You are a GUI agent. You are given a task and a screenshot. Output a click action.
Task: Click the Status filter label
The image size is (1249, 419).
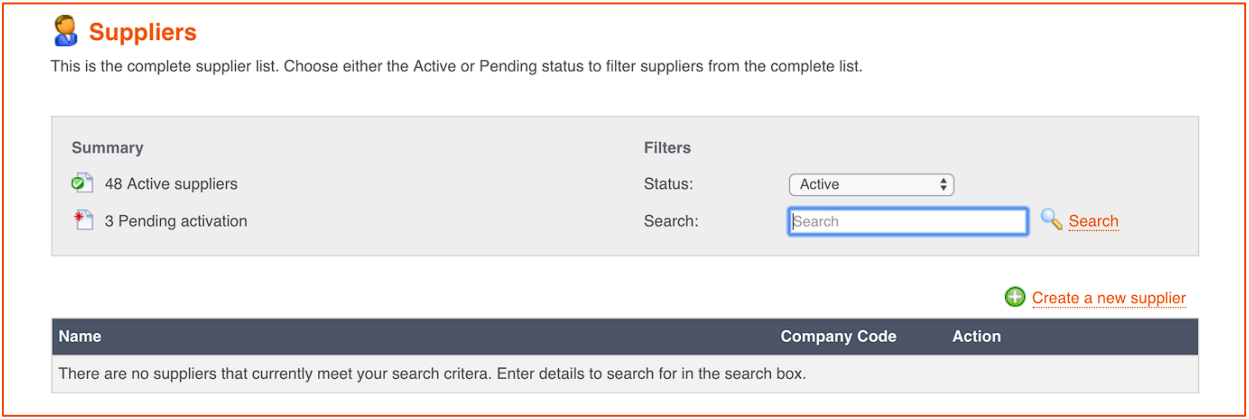pos(668,184)
